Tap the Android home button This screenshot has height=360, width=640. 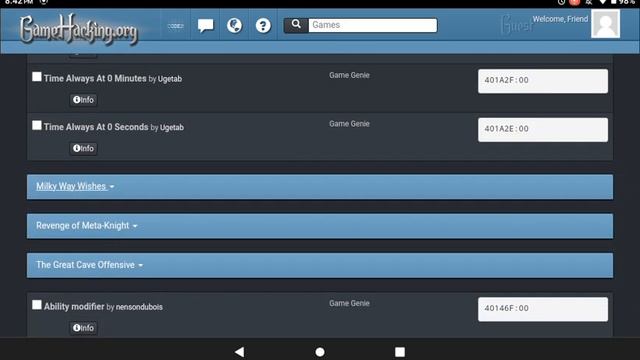point(320,352)
